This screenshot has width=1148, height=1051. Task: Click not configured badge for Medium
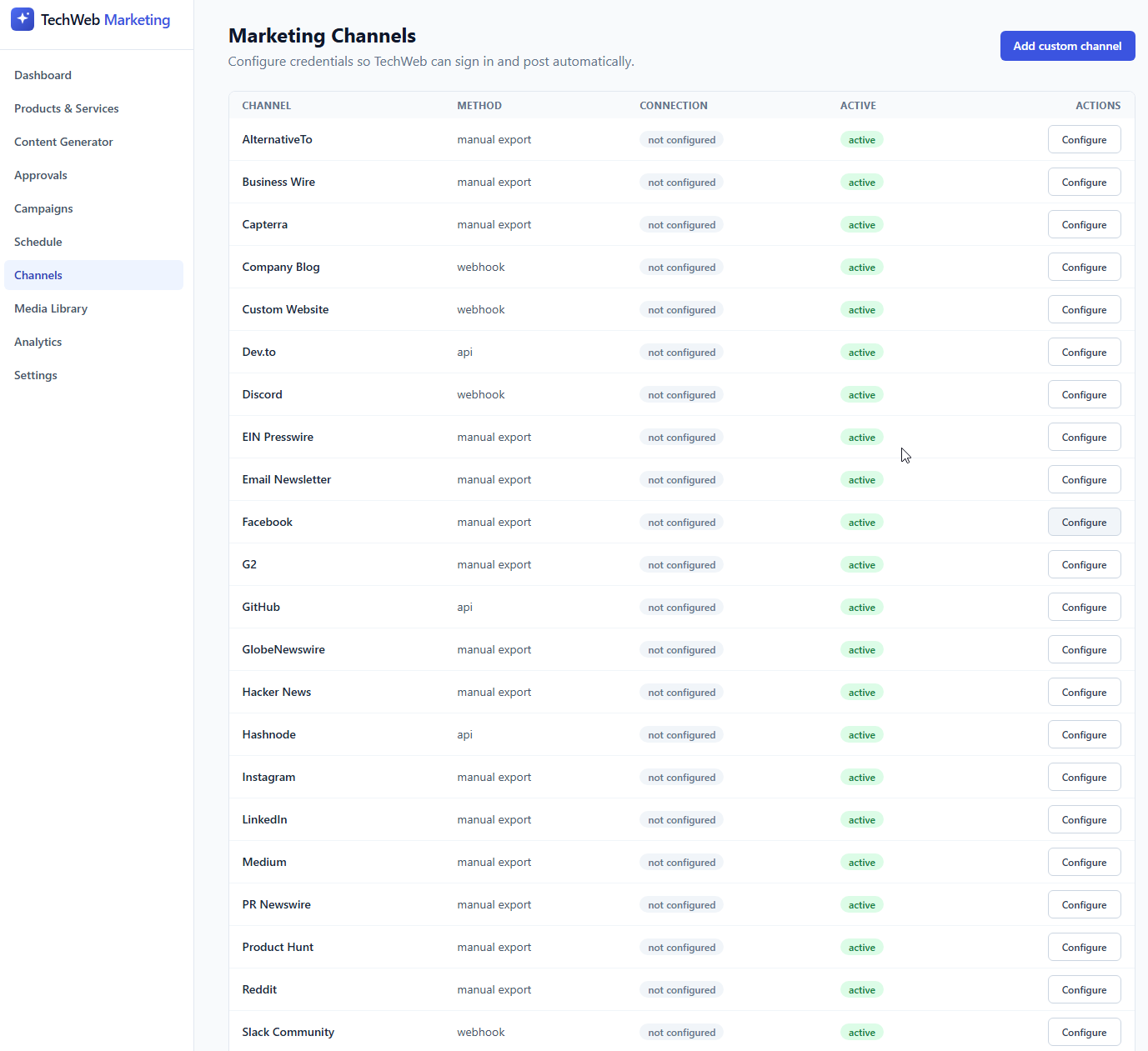[x=681, y=863]
